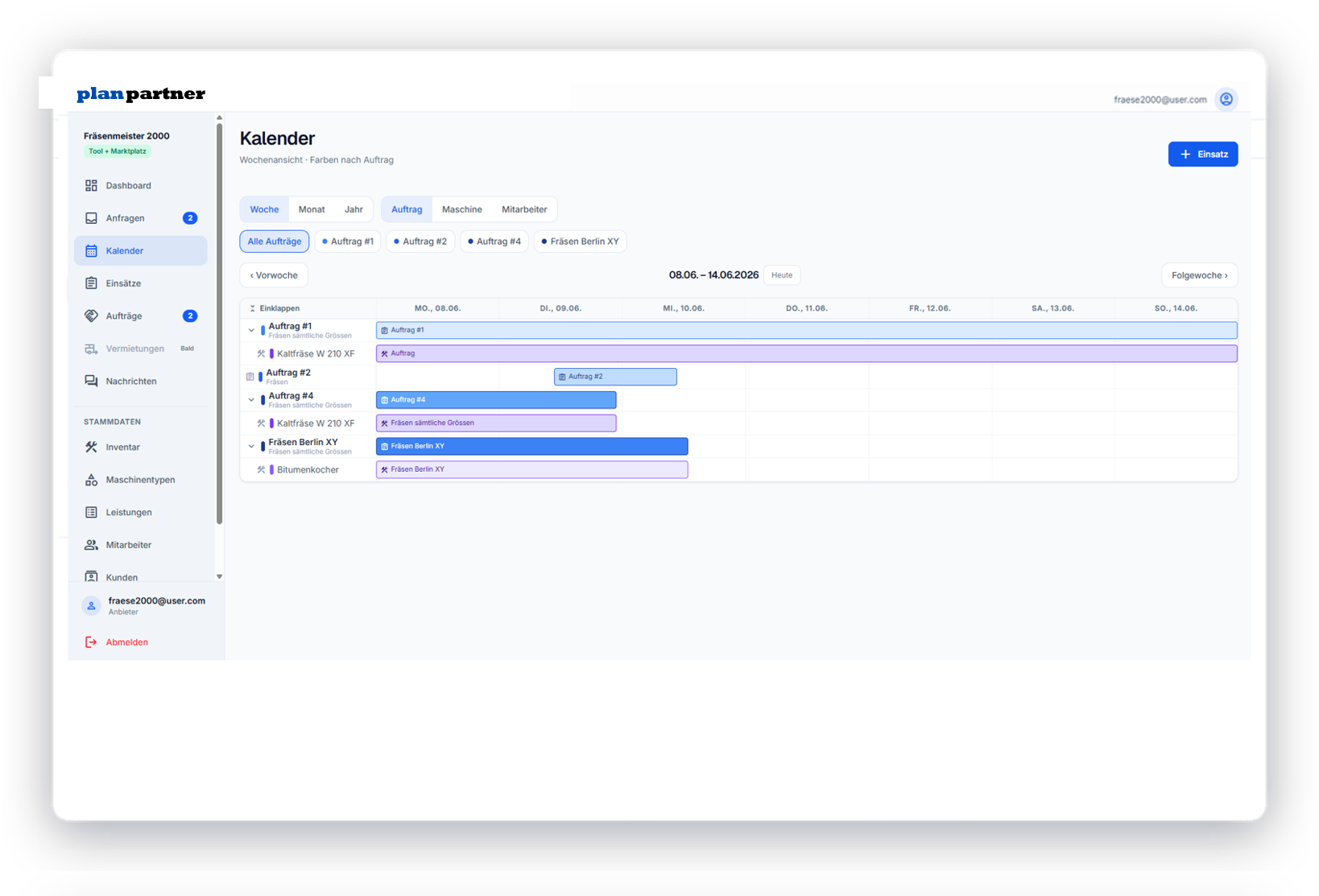This screenshot has height=896, width=1319.
Task: Open the Dashboard icon in sidebar
Action: click(91, 185)
